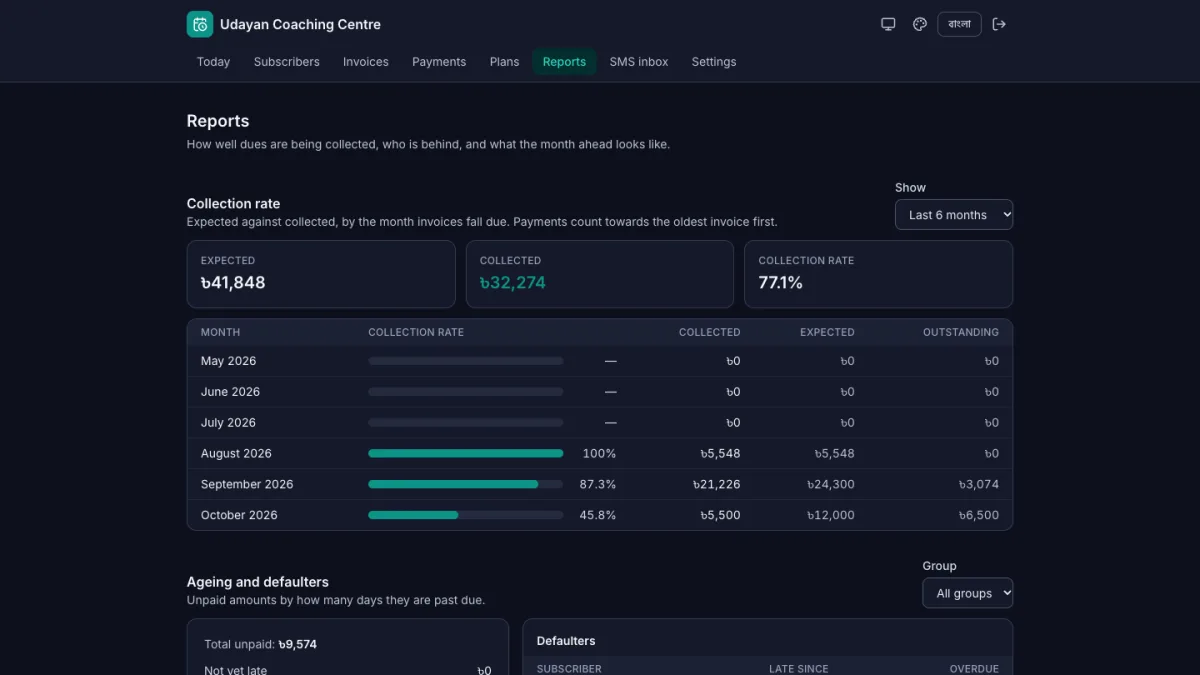1200x675 pixels.
Task: Click the sign out arrow icon
Action: coord(999,24)
